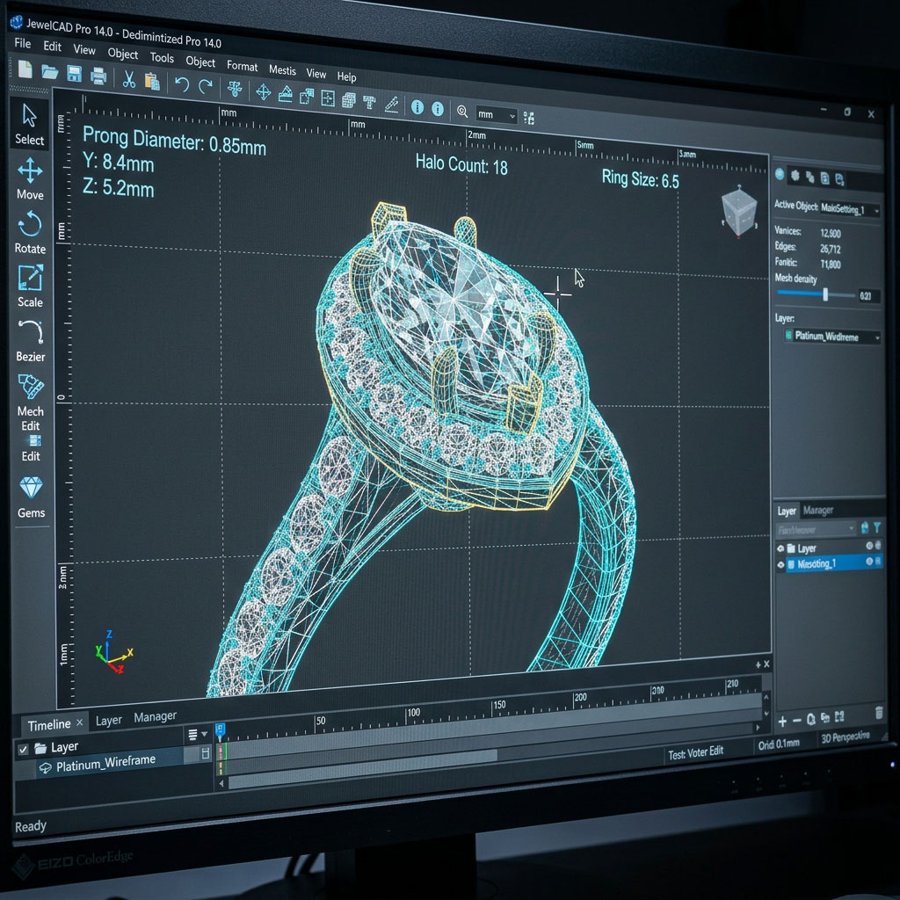This screenshot has width=900, height=900.
Task: Click the Edges 26,712 value
Action: coord(830,249)
